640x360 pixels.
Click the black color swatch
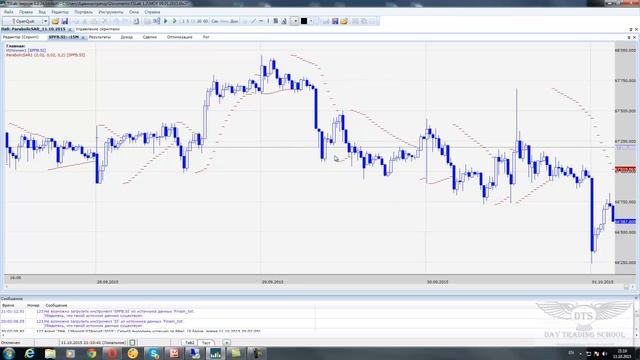point(304,21)
